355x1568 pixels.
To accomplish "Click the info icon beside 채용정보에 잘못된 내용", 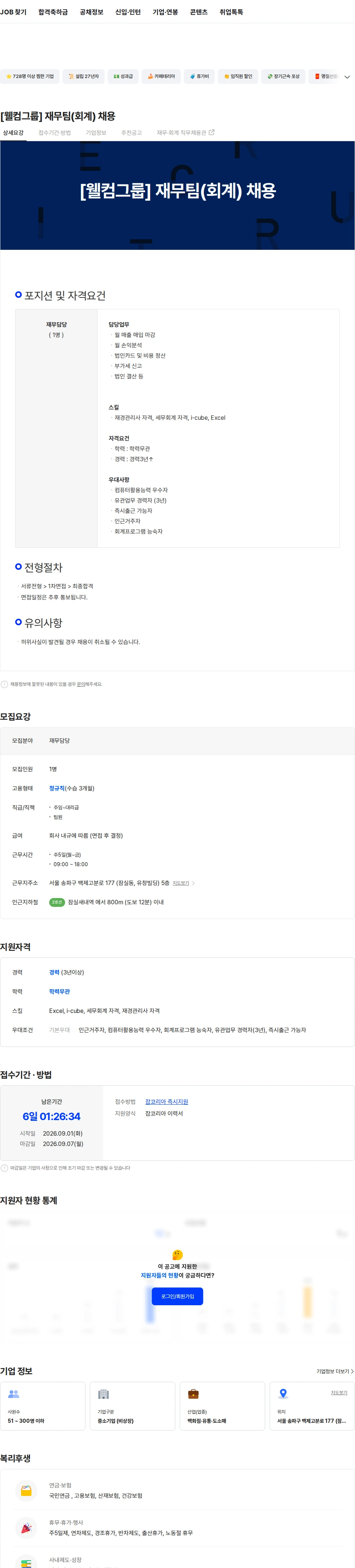I will (5, 684).
